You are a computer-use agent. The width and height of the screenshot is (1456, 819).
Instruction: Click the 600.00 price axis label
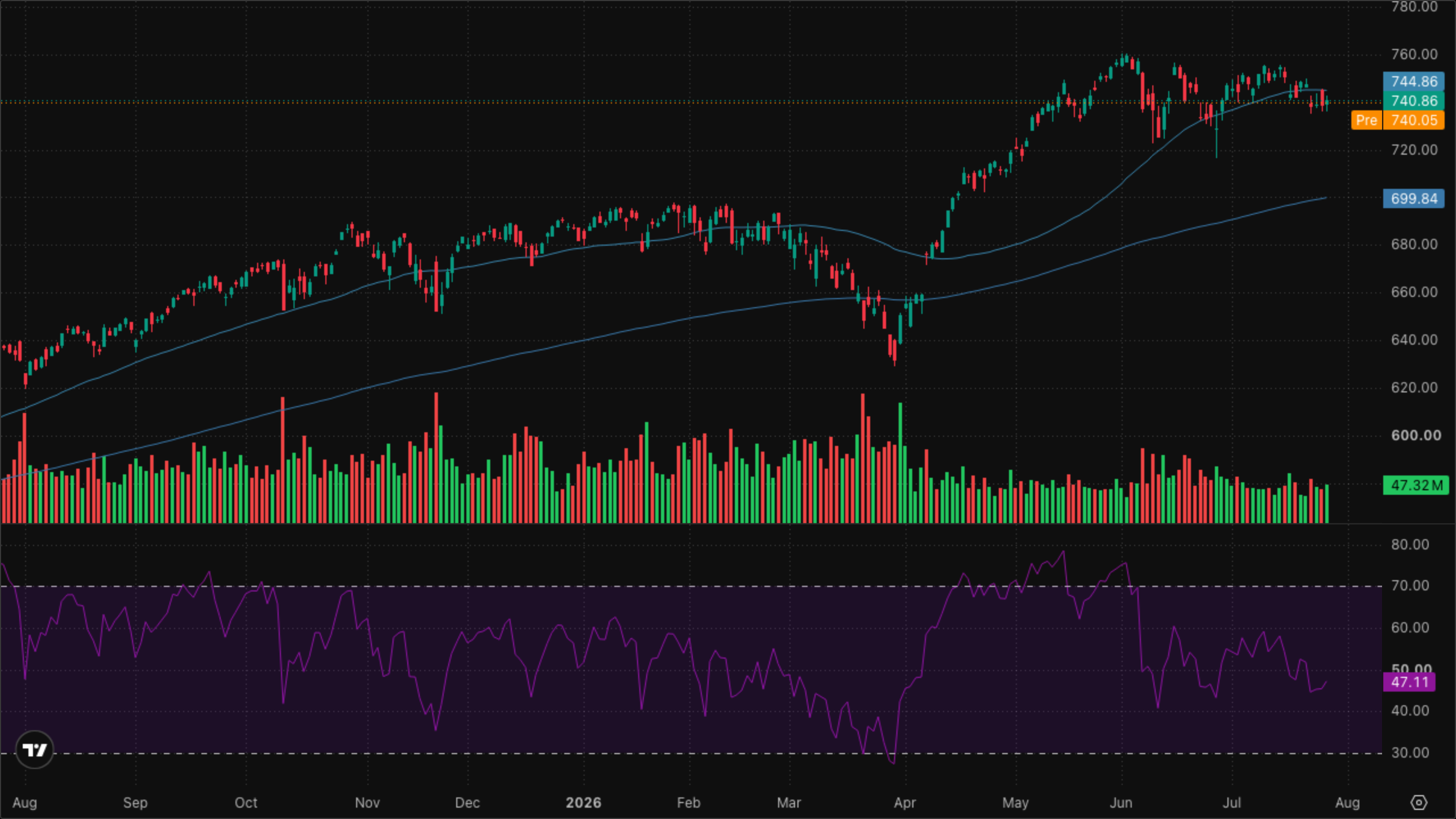click(x=1416, y=435)
